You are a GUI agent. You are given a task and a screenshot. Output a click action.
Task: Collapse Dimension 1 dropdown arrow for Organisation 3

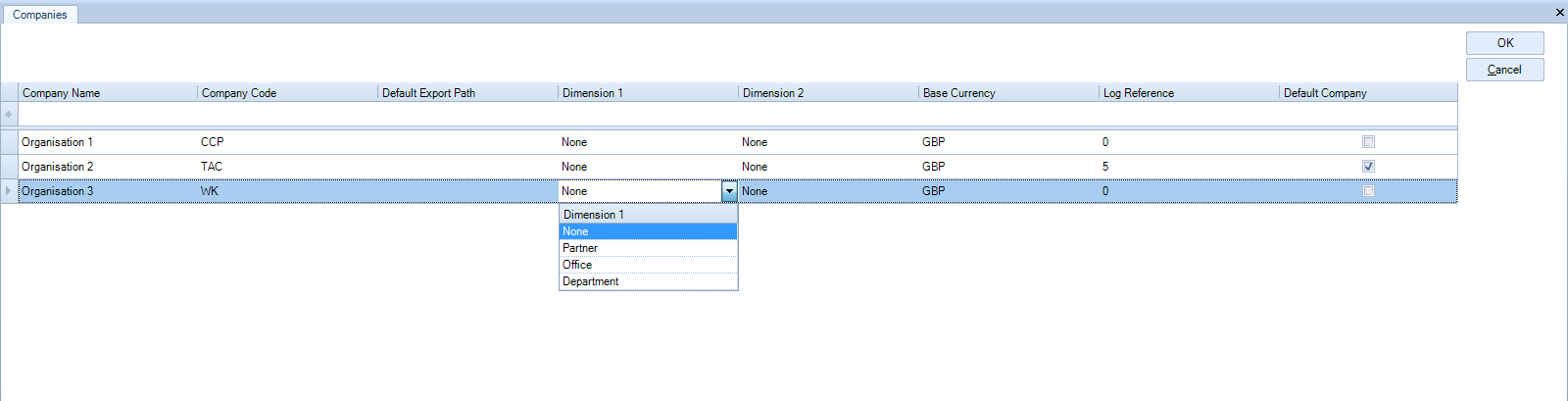click(729, 191)
